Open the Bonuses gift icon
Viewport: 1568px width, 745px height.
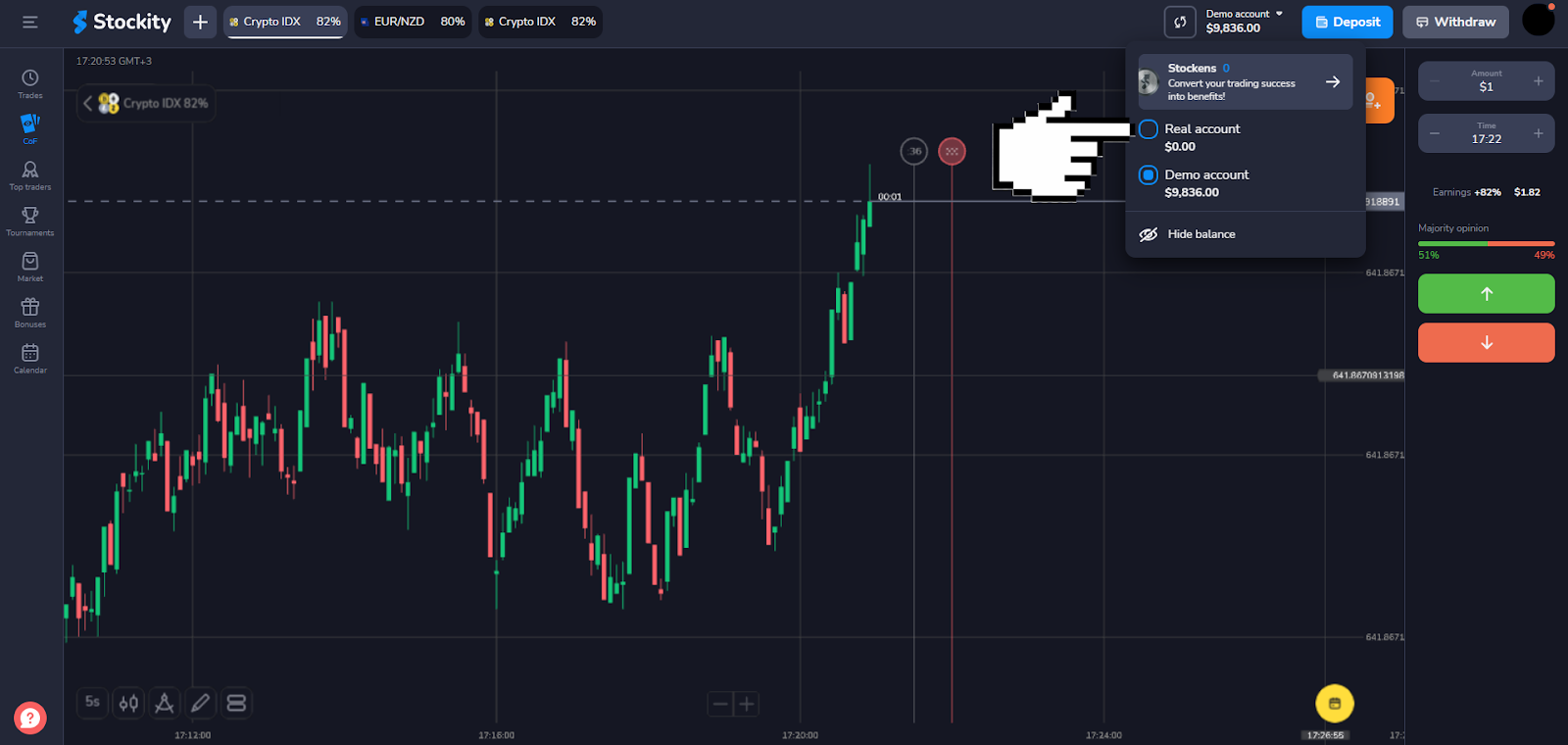(x=30, y=311)
